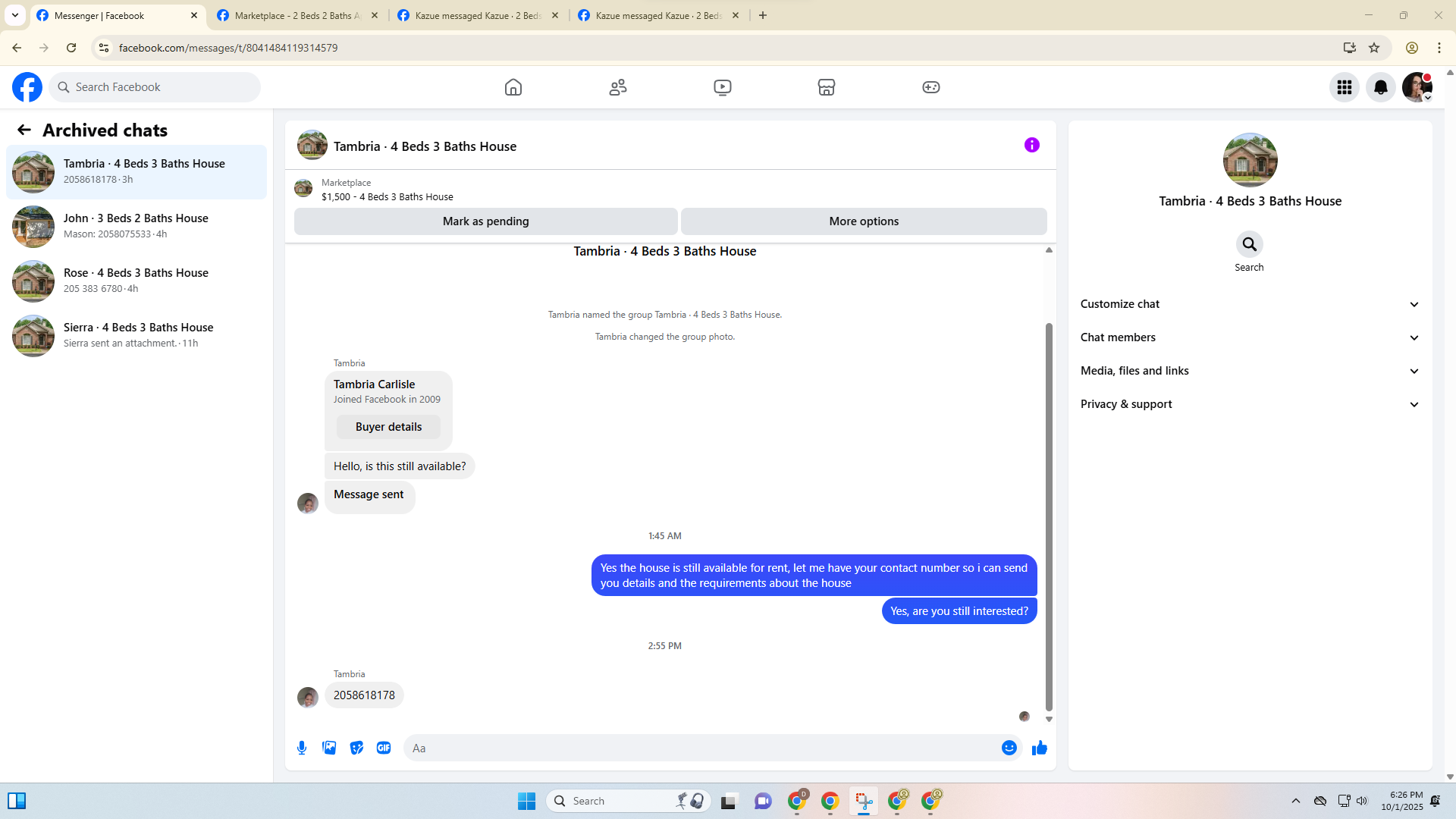Open the Windows Start menu
The width and height of the screenshot is (1456, 819).
(x=526, y=801)
